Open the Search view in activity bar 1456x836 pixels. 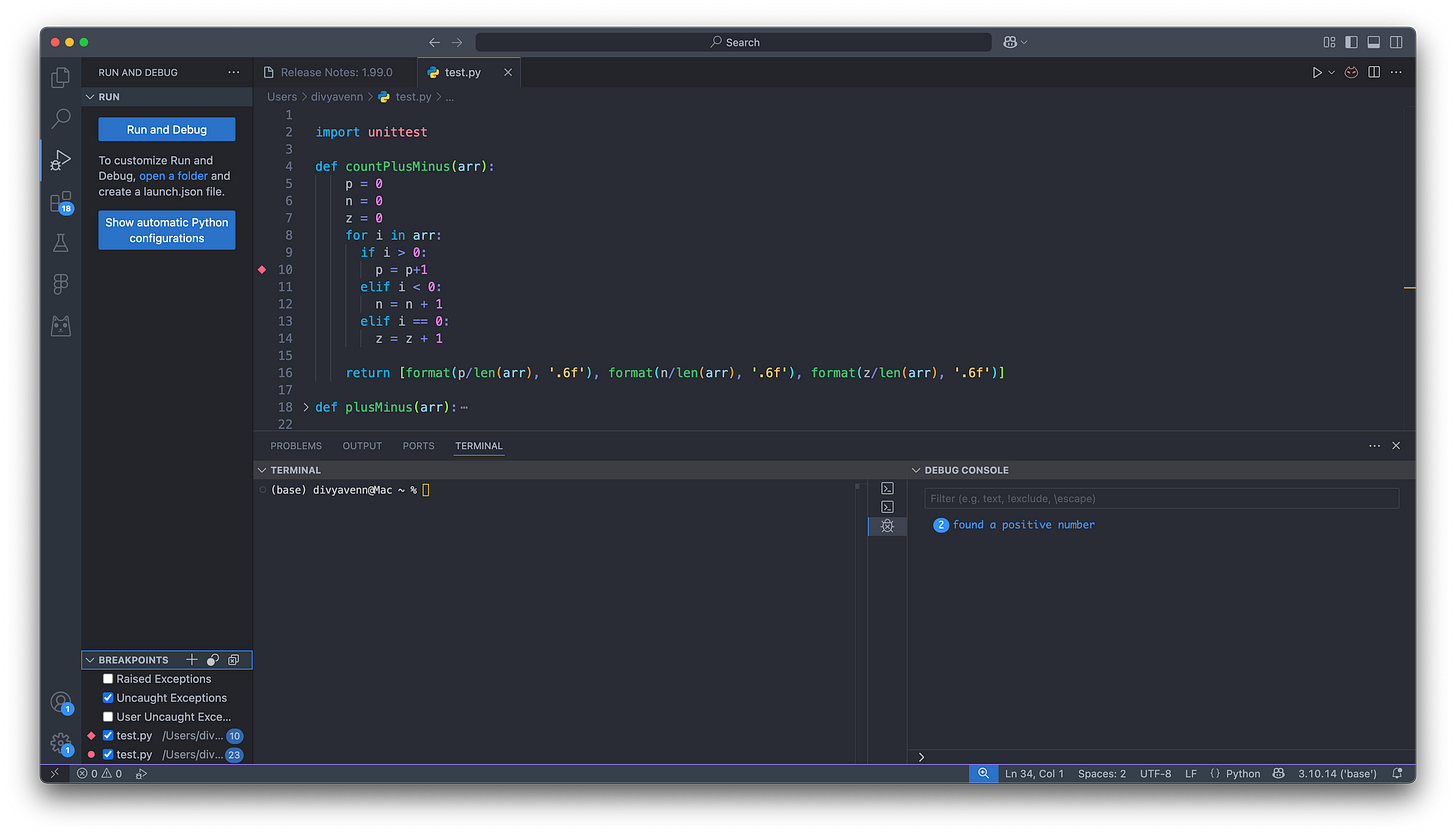pos(61,118)
